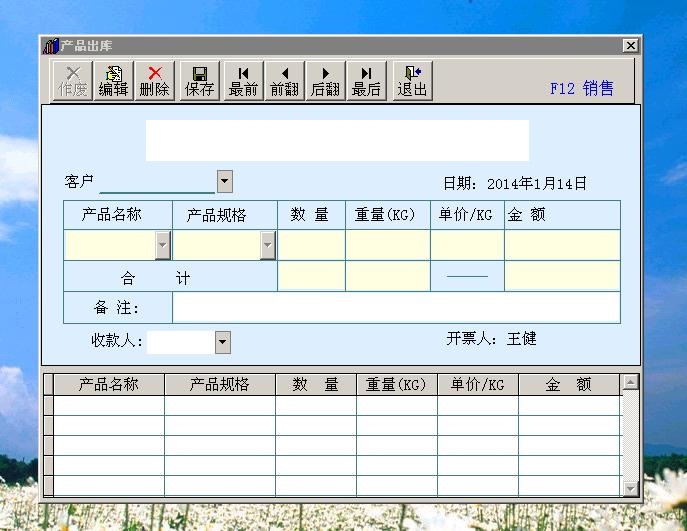
Task: Click the F12 销售 label
Action: (582, 88)
